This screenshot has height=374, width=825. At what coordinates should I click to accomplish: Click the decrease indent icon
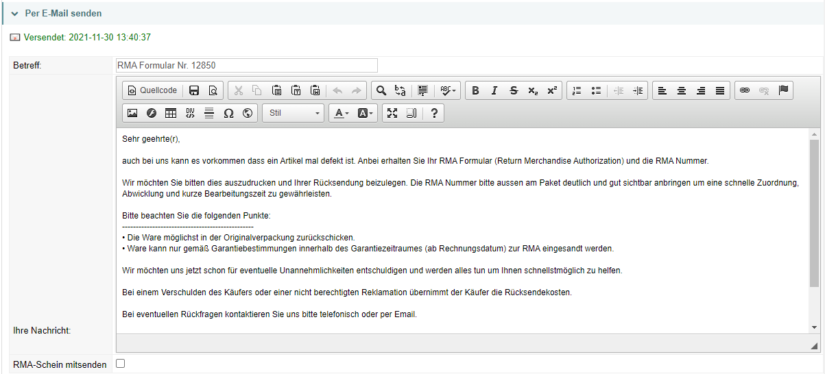click(x=619, y=90)
